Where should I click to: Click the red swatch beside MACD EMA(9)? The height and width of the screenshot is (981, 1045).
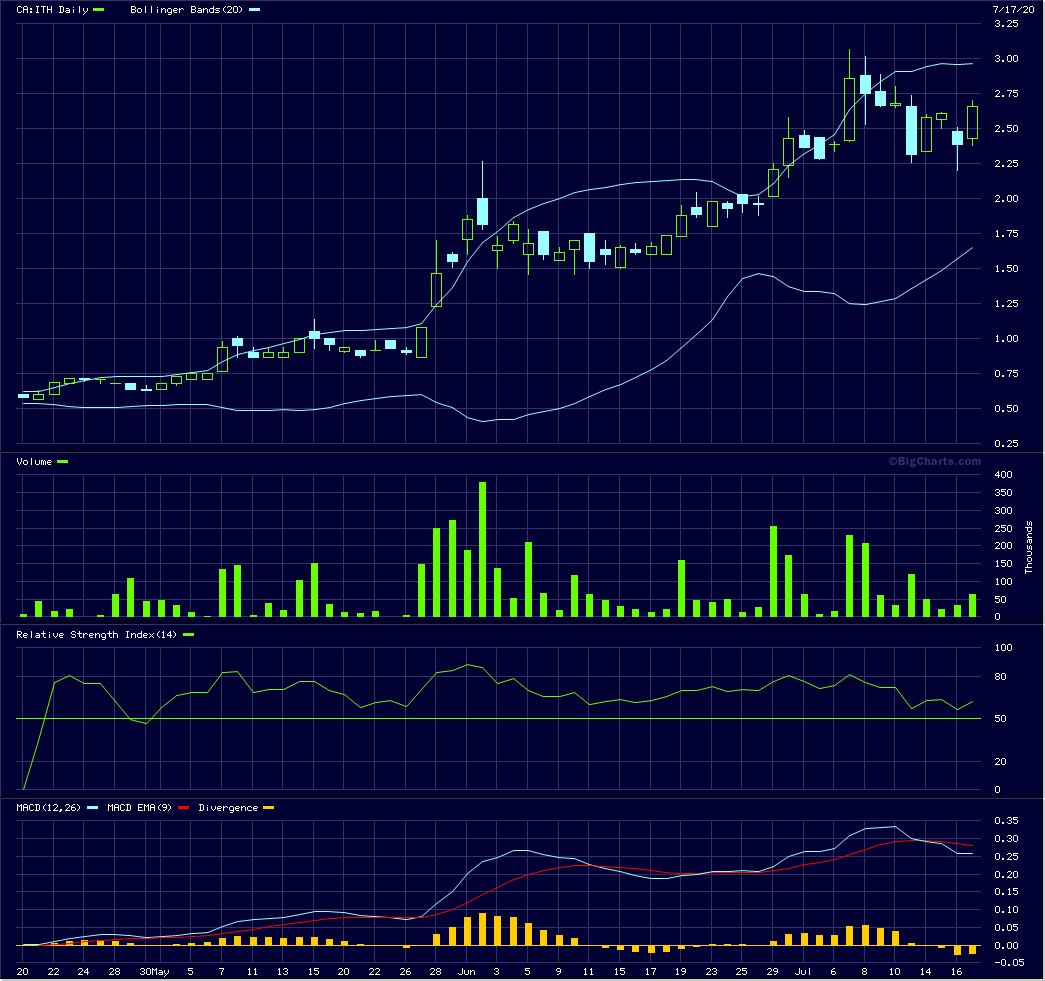183,808
